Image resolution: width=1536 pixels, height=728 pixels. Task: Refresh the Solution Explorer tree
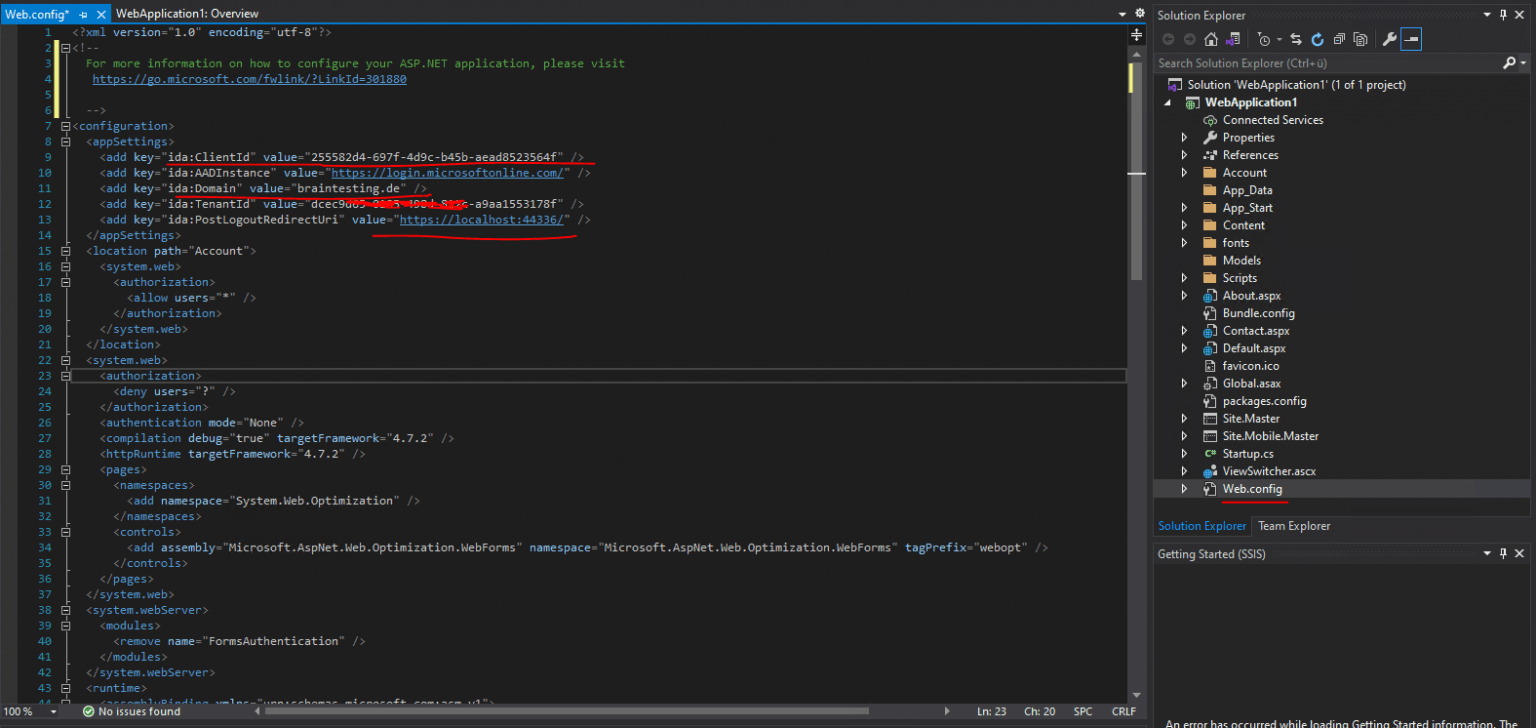coord(1317,40)
